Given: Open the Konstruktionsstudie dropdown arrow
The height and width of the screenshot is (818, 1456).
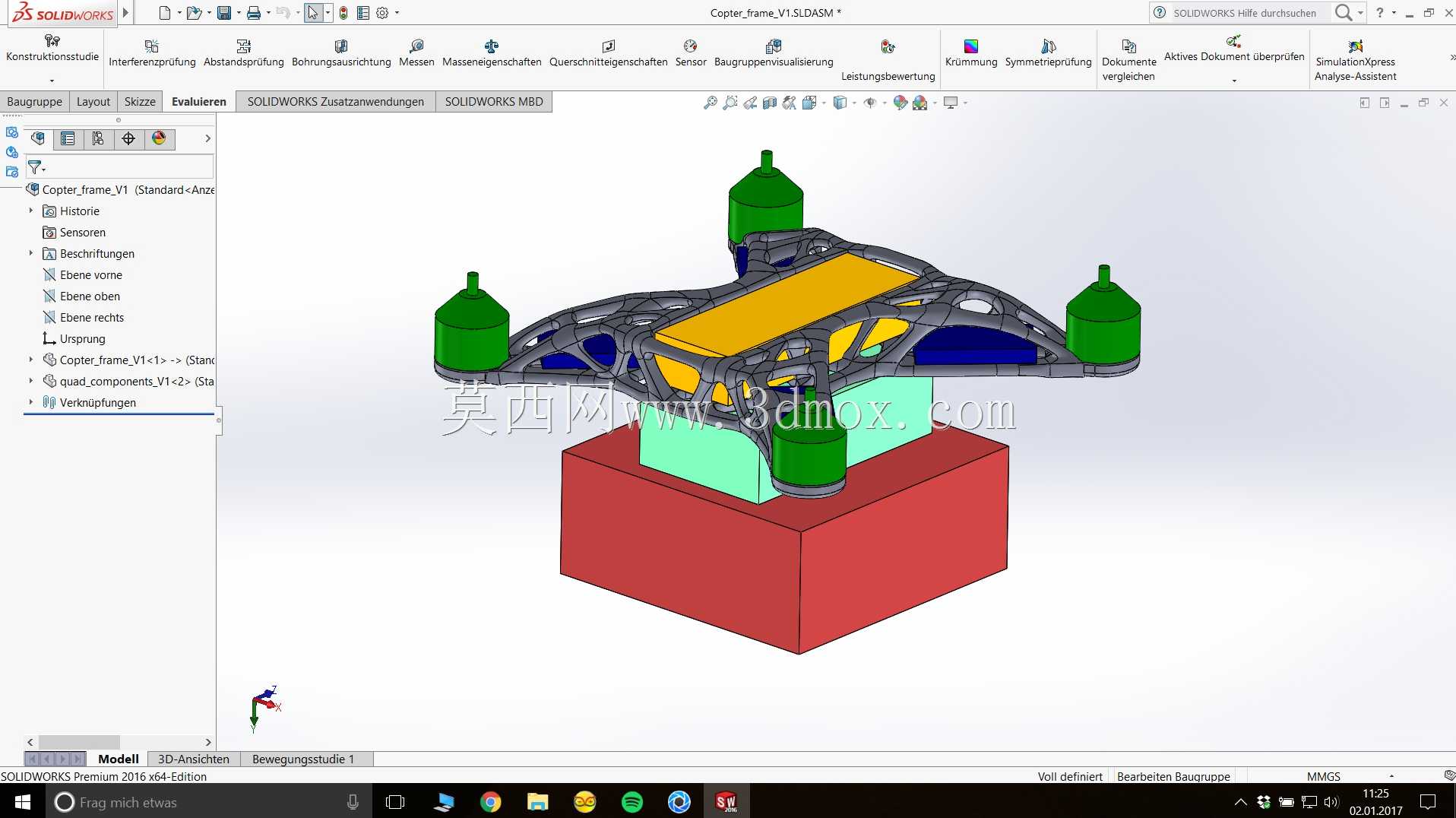Looking at the screenshot, I should [x=52, y=80].
